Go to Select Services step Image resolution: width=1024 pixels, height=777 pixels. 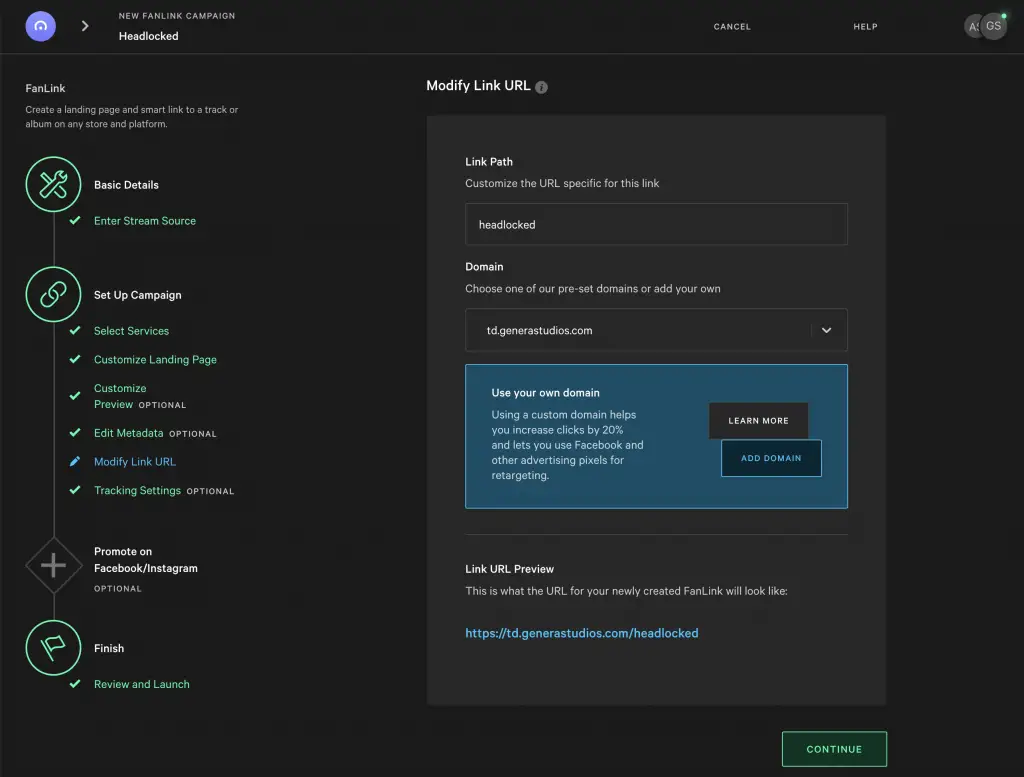[131, 331]
